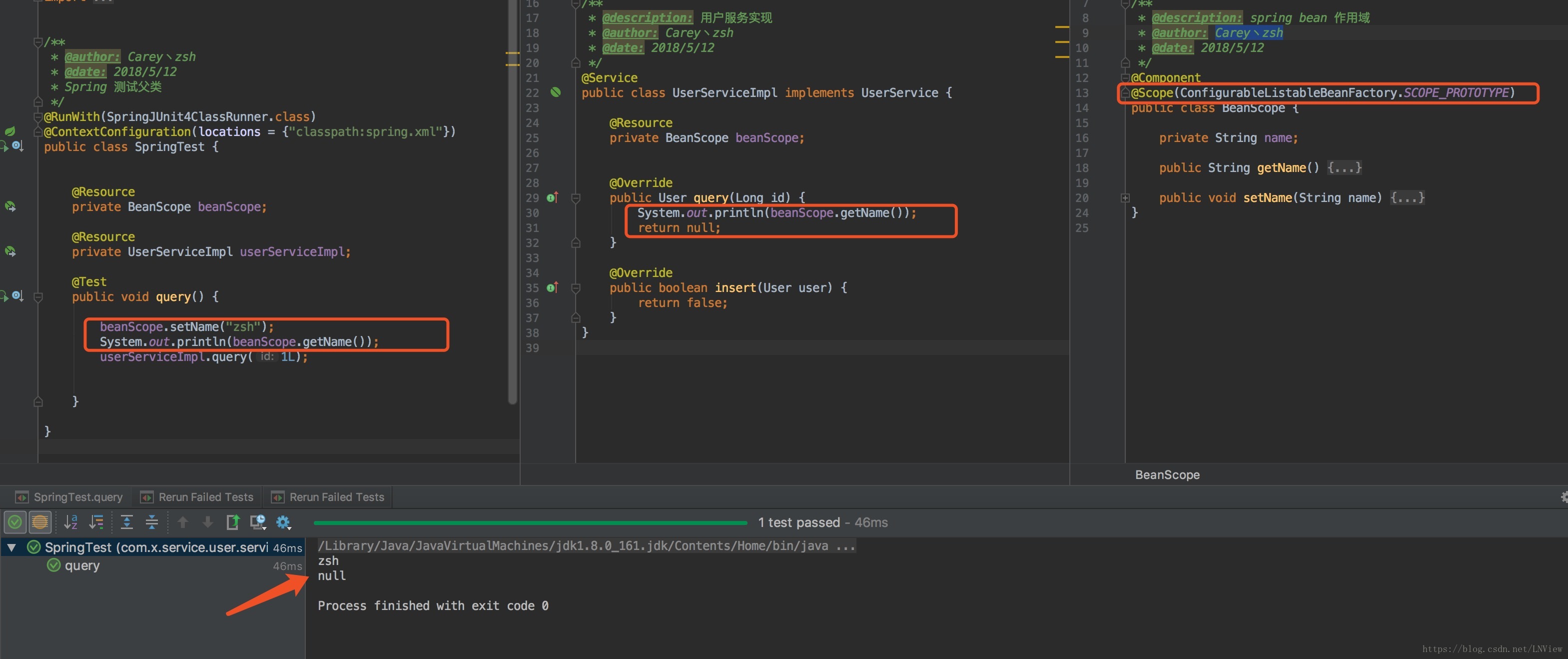Expand all test tree nodes
This screenshot has width=1568, height=659.
click(126, 522)
